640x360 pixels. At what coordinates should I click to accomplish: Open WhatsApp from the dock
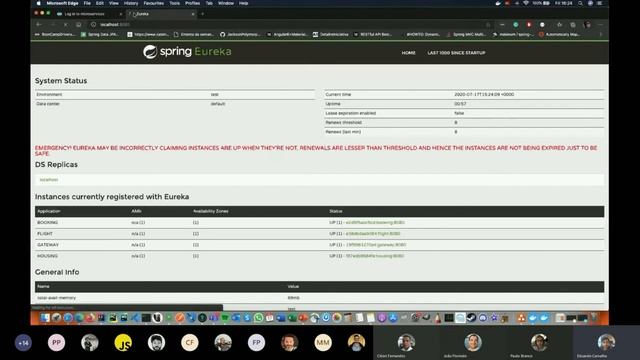tap(258, 318)
